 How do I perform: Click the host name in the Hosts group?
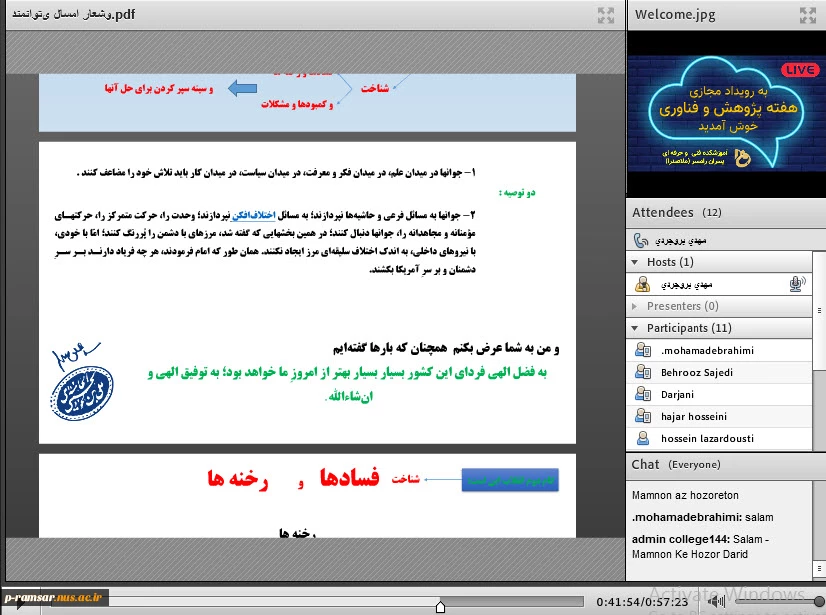click(x=686, y=285)
